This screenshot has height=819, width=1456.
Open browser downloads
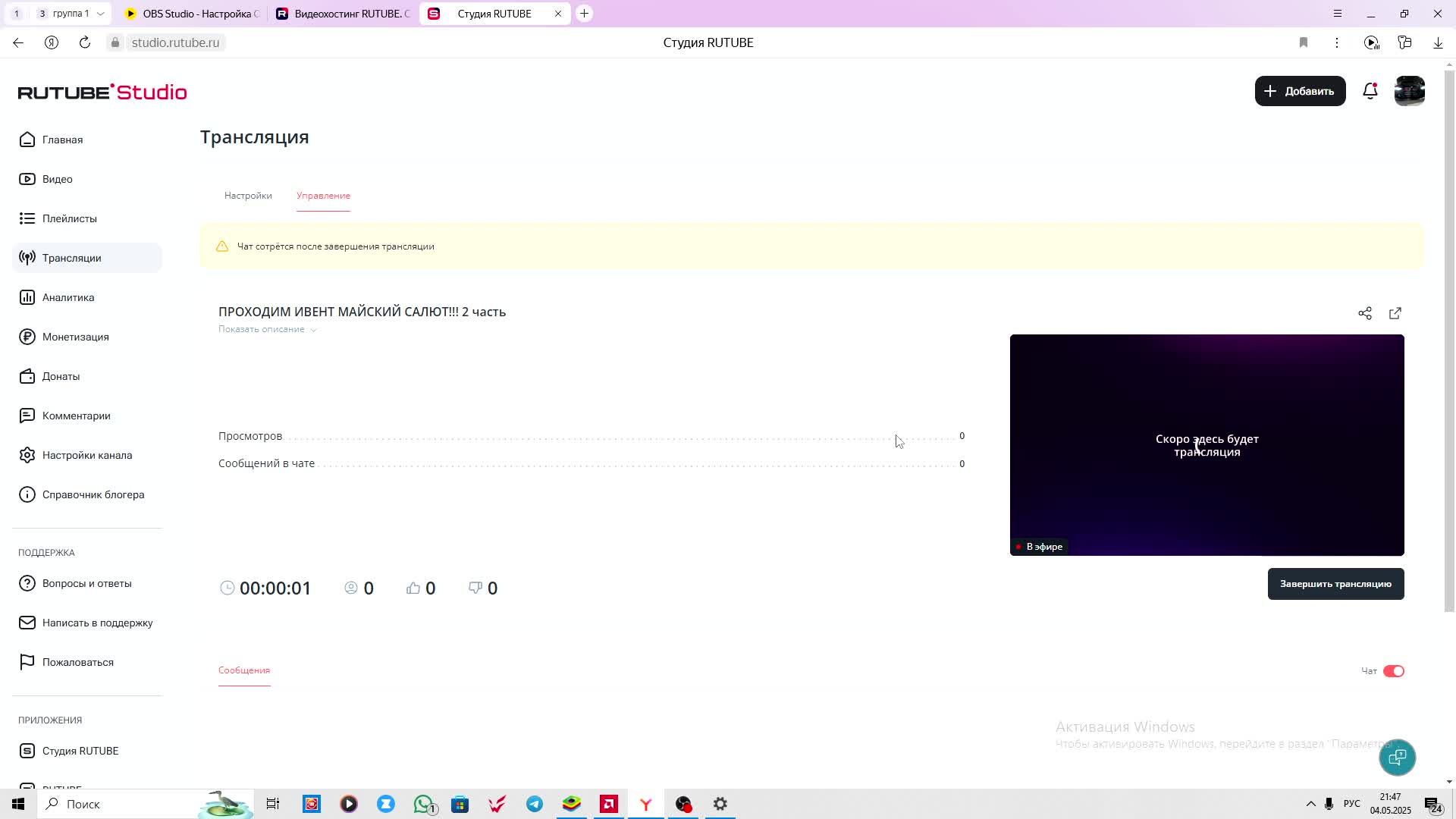coord(1438,42)
